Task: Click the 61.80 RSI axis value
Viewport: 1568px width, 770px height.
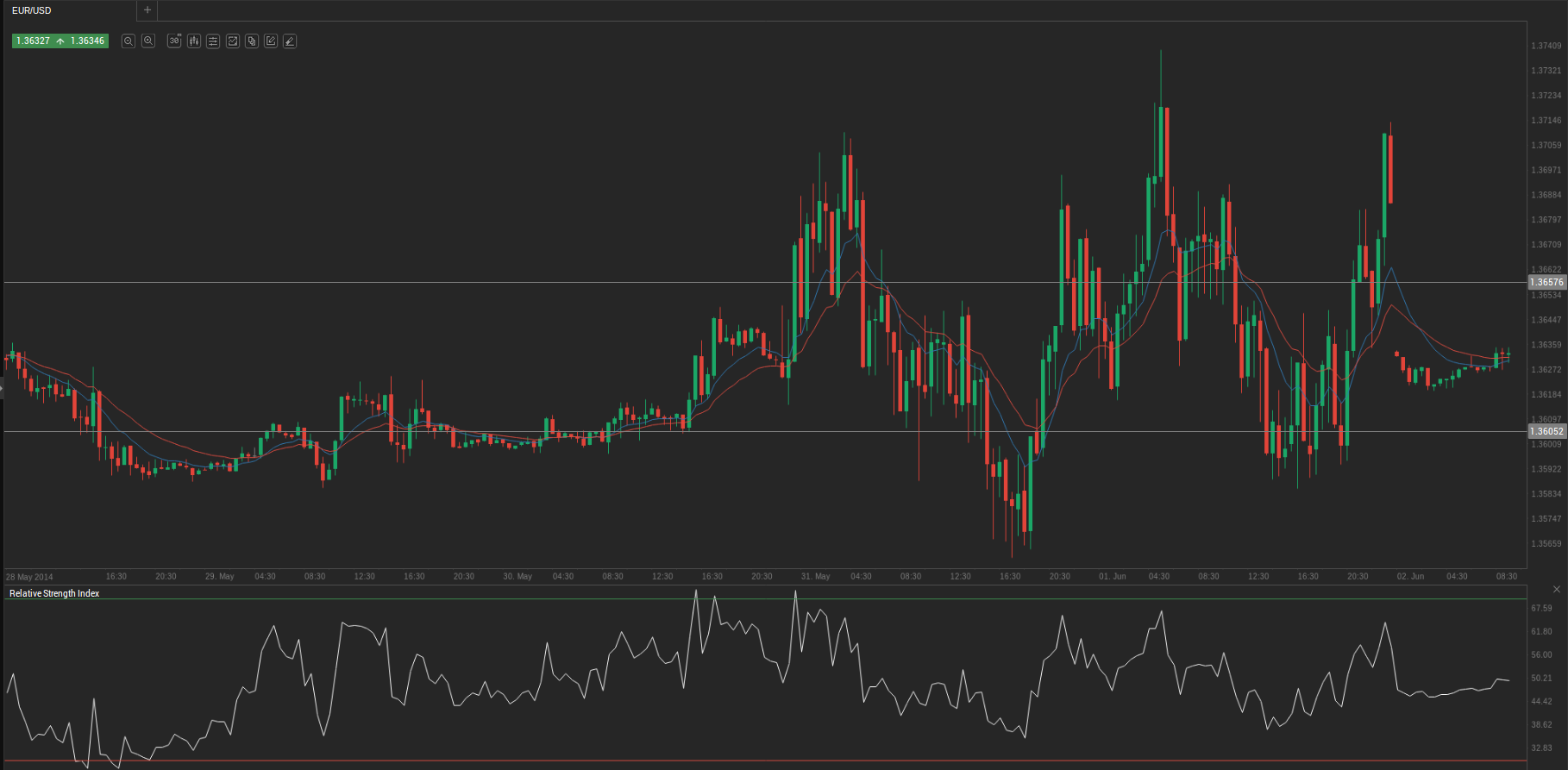Action: [x=1542, y=631]
